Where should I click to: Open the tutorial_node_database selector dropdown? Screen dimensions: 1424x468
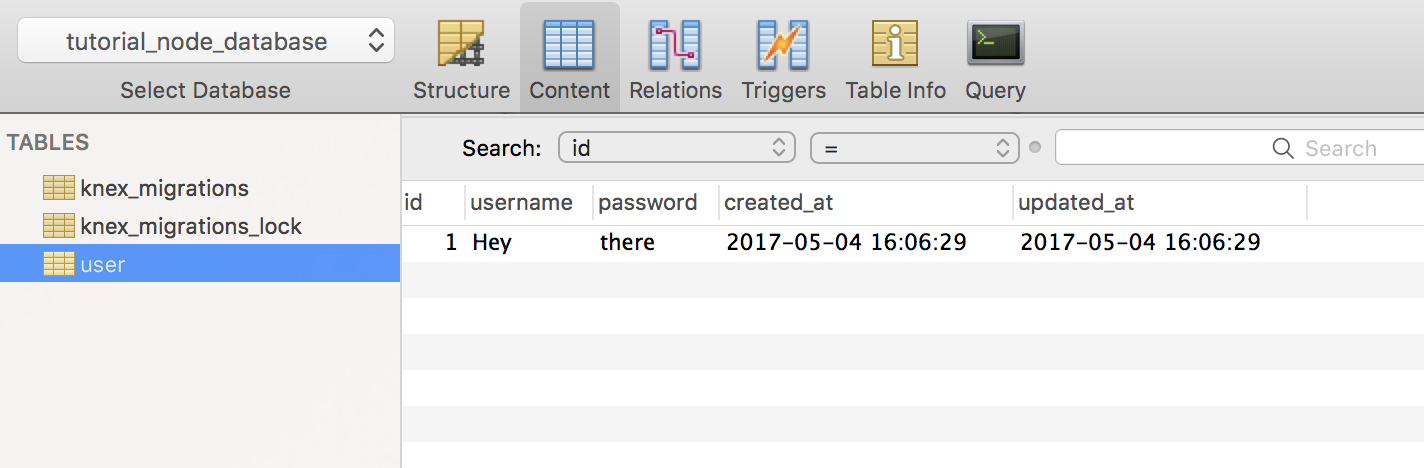pos(206,41)
